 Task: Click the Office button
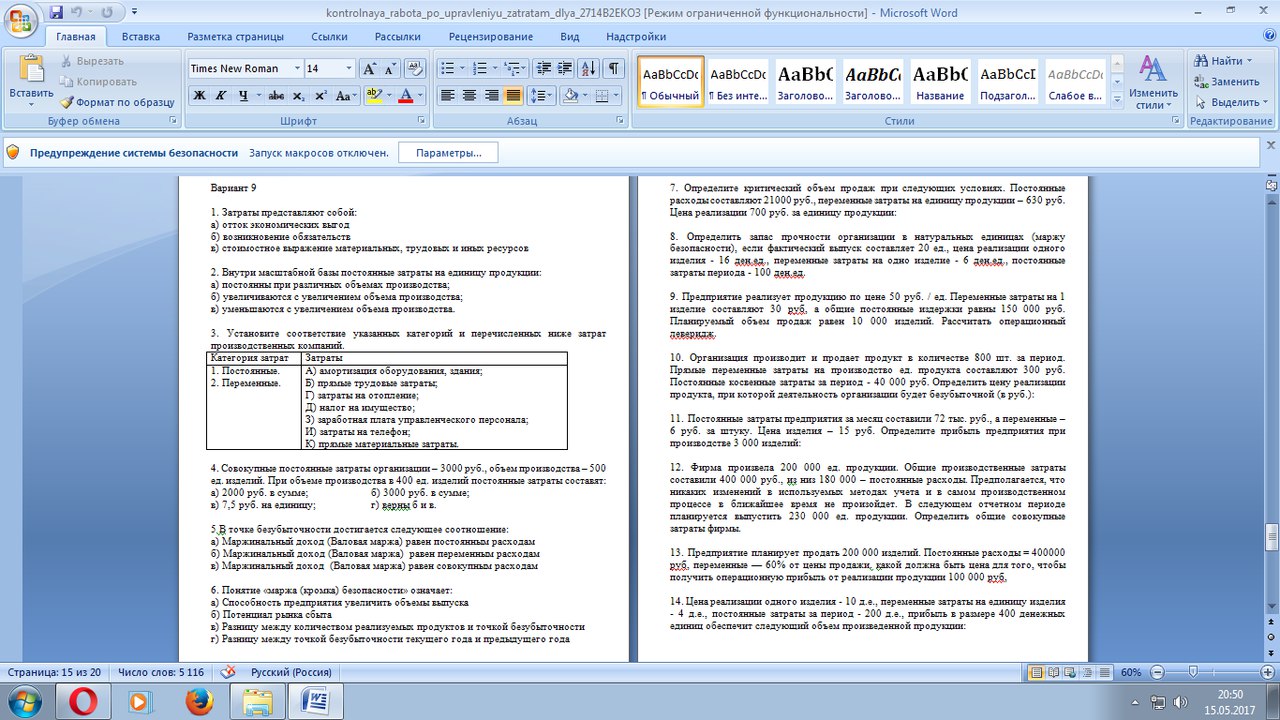(x=22, y=20)
